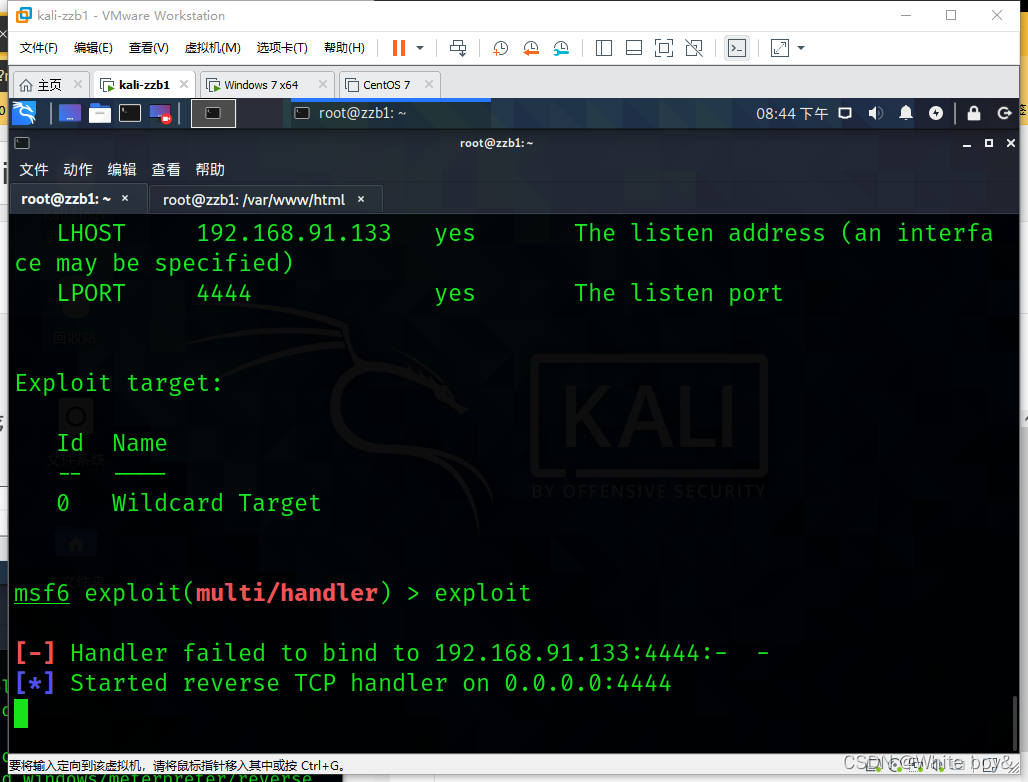The image size is (1028, 782).
Task: Launch terminal emulator from Kali panel
Action: pos(130,113)
